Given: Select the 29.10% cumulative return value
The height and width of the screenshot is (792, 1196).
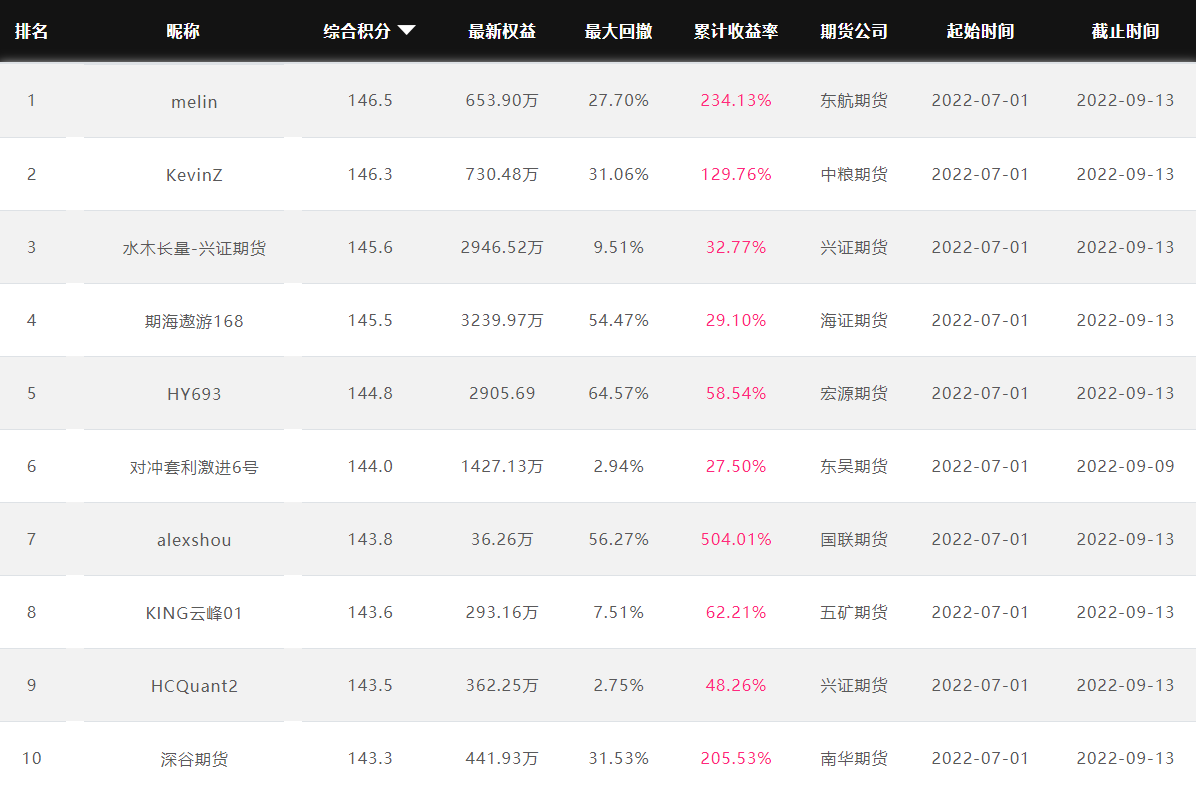Looking at the screenshot, I should click(x=736, y=320).
